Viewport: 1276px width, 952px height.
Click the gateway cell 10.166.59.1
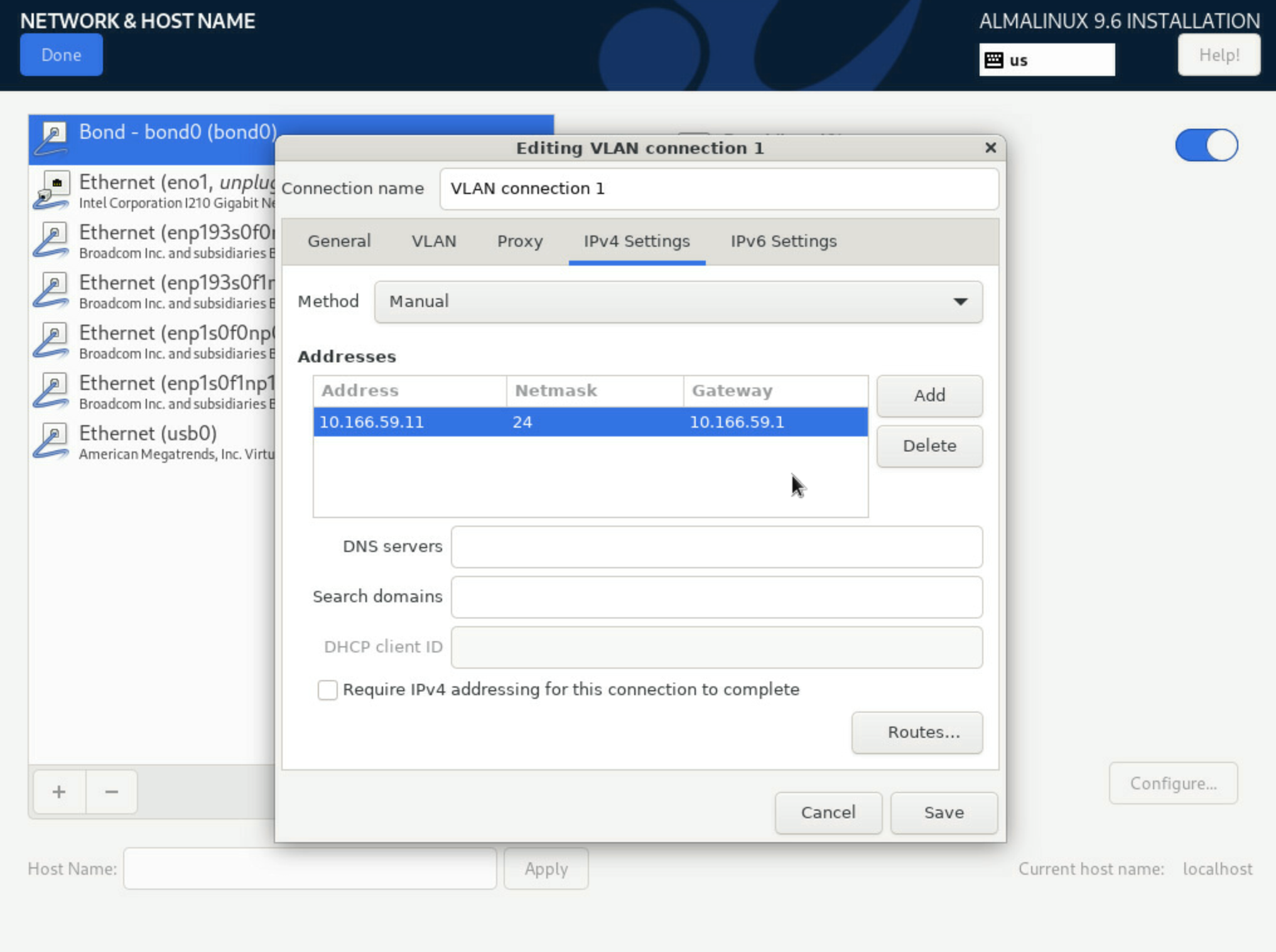776,422
